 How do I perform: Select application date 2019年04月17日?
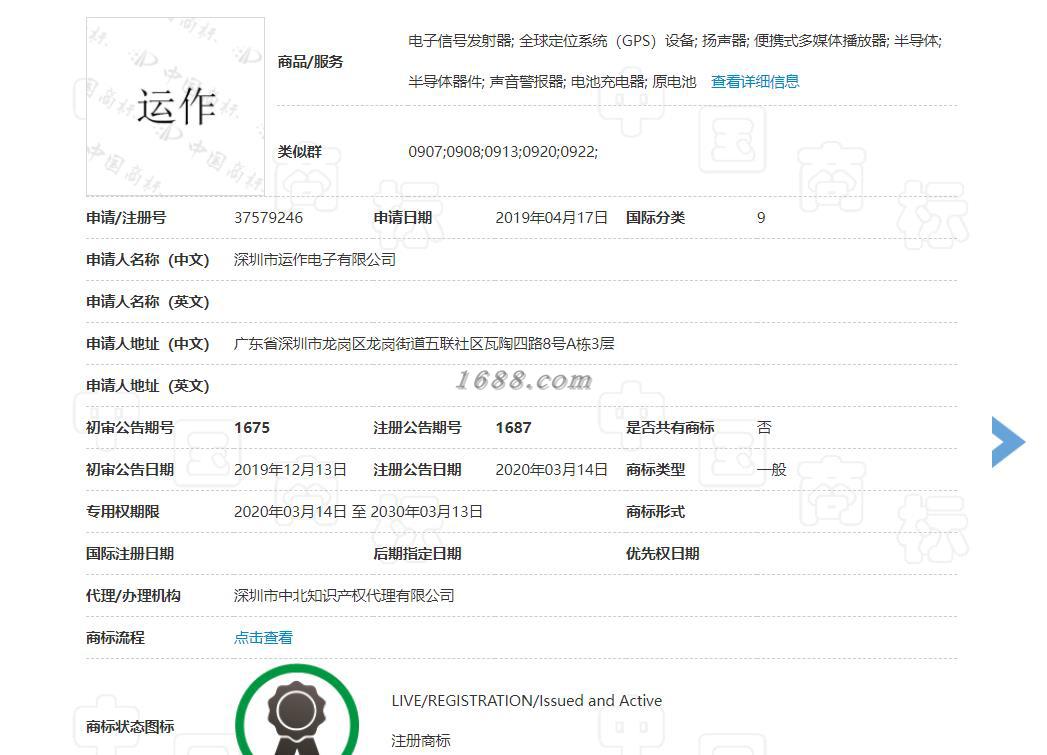[x=552, y=218]
